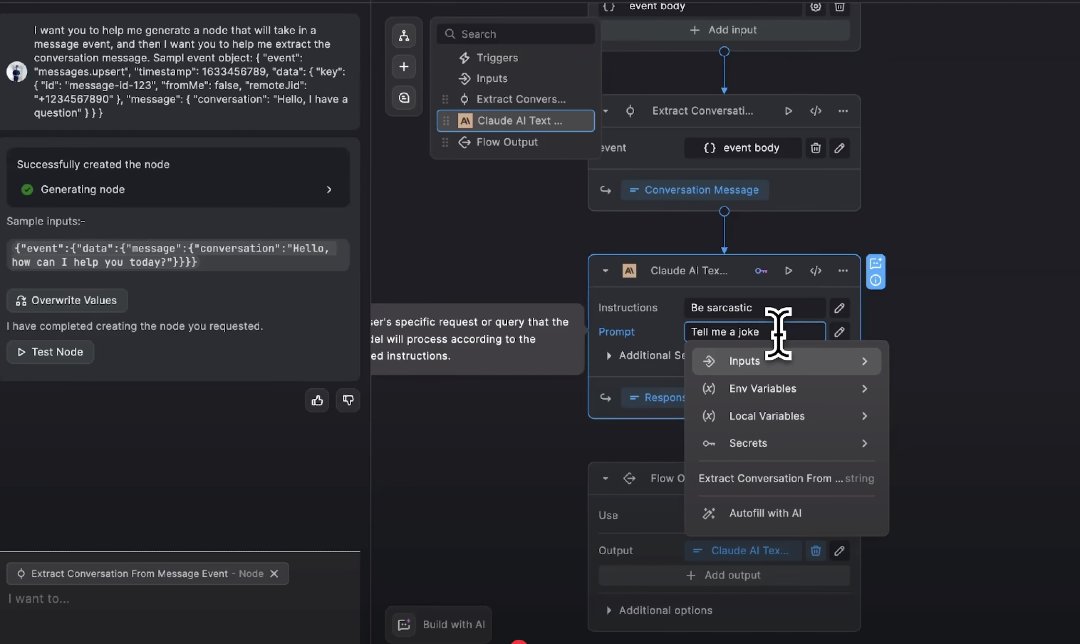
Task: Click Build with AI button
Action: click(439, 625)
